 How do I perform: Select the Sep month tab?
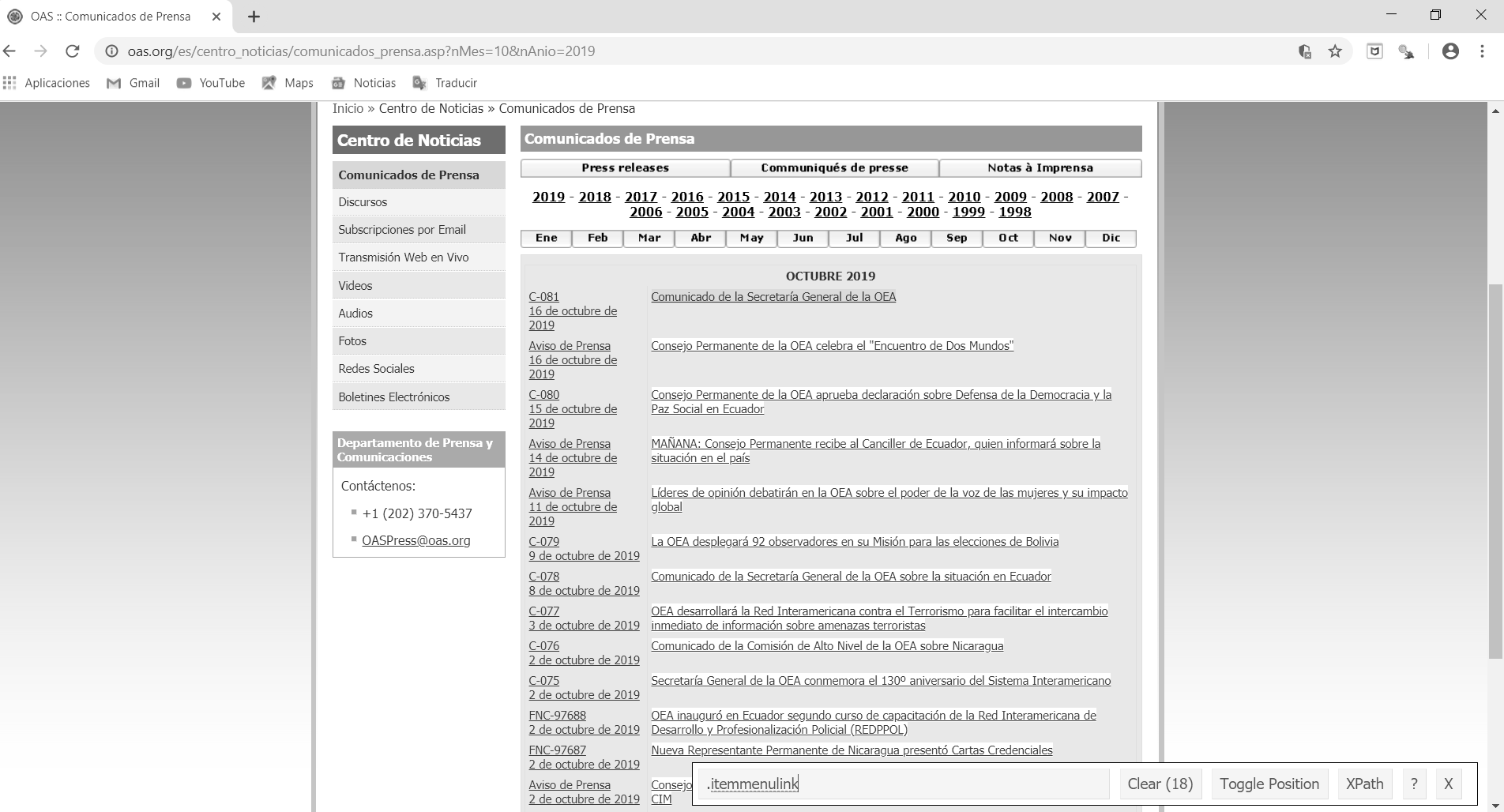click(957, 238)
